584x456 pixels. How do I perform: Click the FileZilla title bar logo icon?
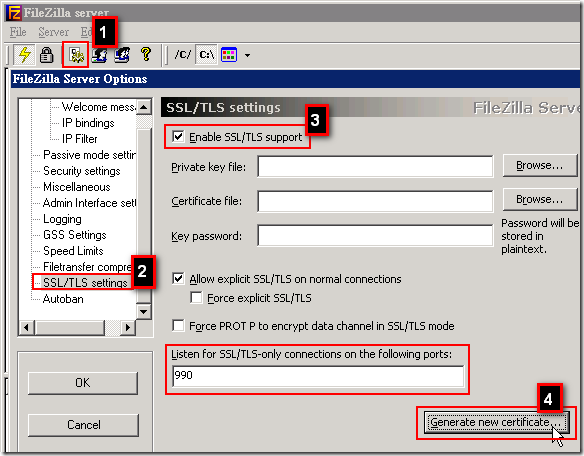coord(13,13)
